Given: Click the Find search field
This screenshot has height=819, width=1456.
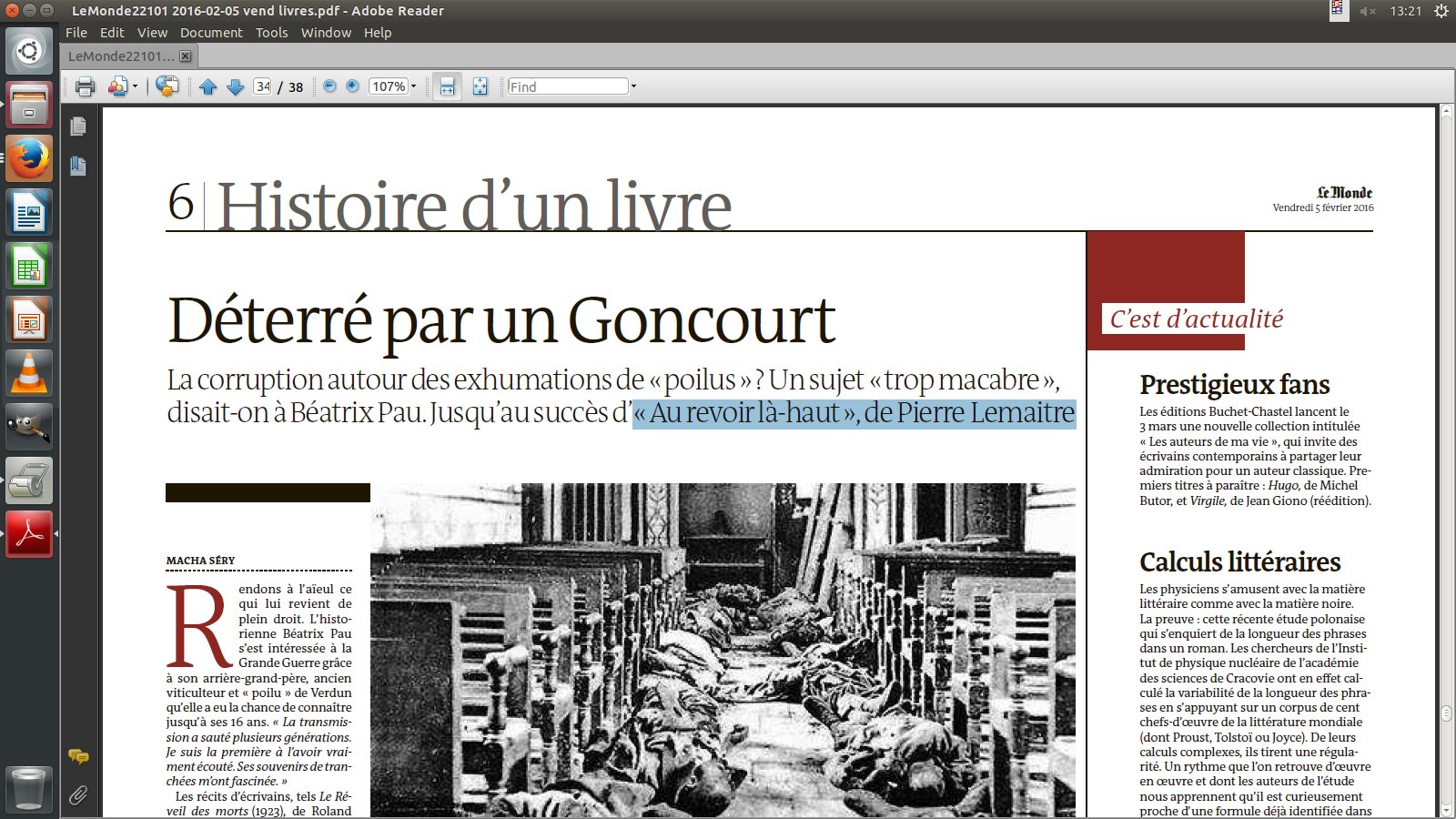Looking at the screenshot, I should click(568, 86).
